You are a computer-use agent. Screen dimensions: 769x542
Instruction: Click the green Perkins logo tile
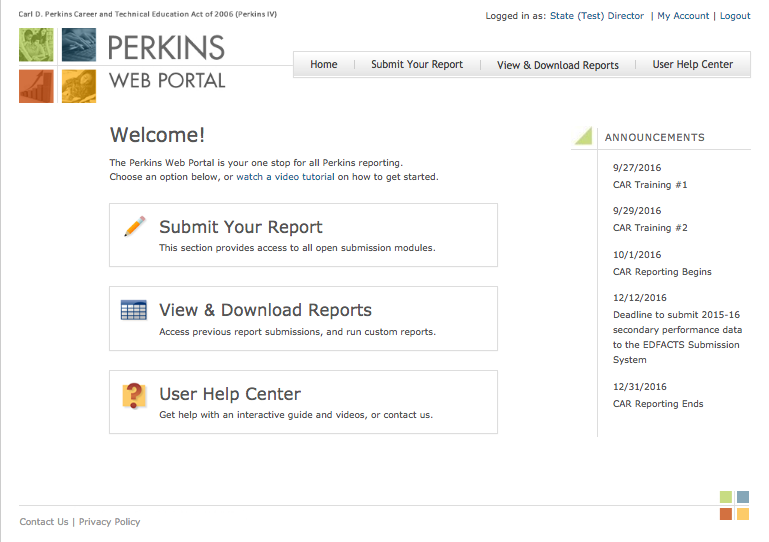click(x=36, y=45)
